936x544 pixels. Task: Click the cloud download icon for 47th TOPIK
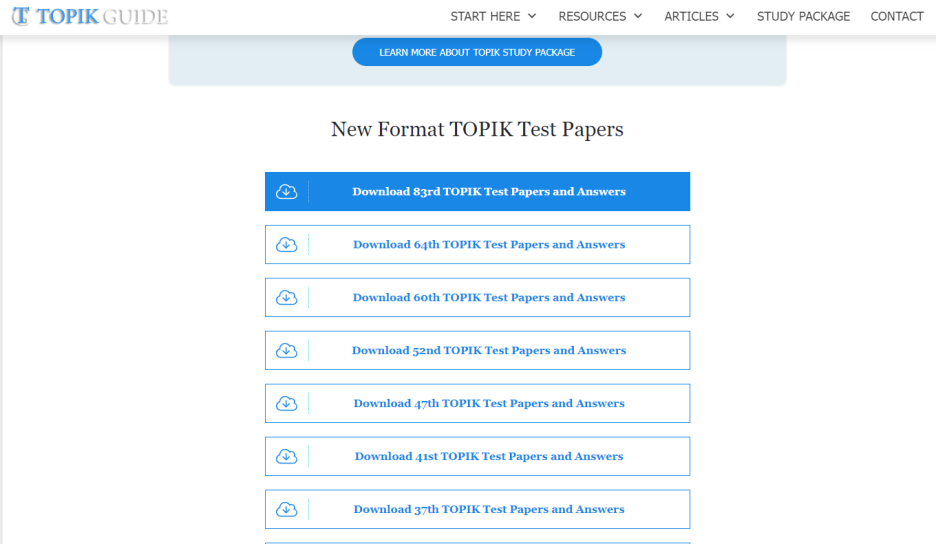(287, 404)
